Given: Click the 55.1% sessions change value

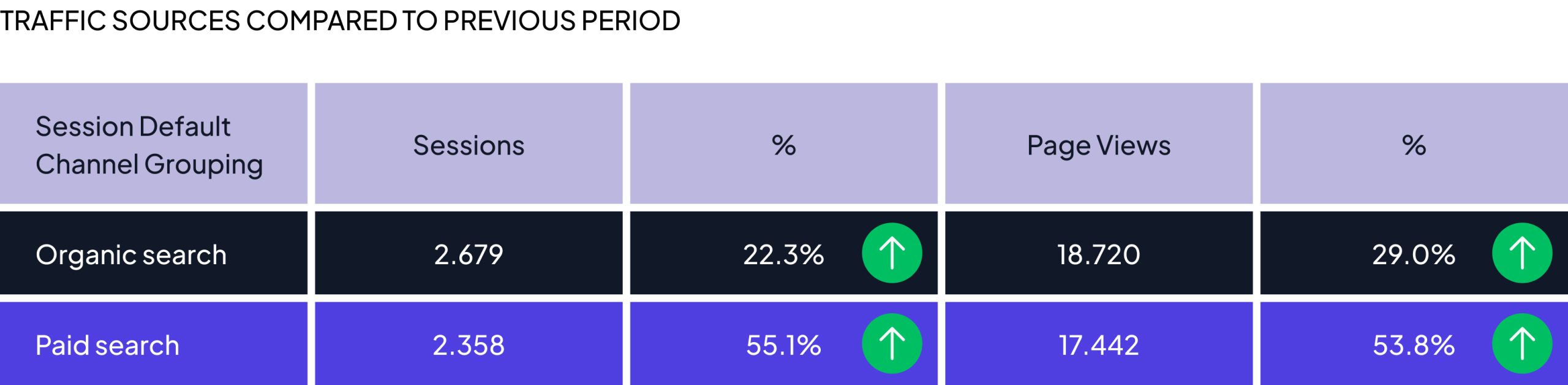Looking at the screenshot, I should click(x=783, y=345).
